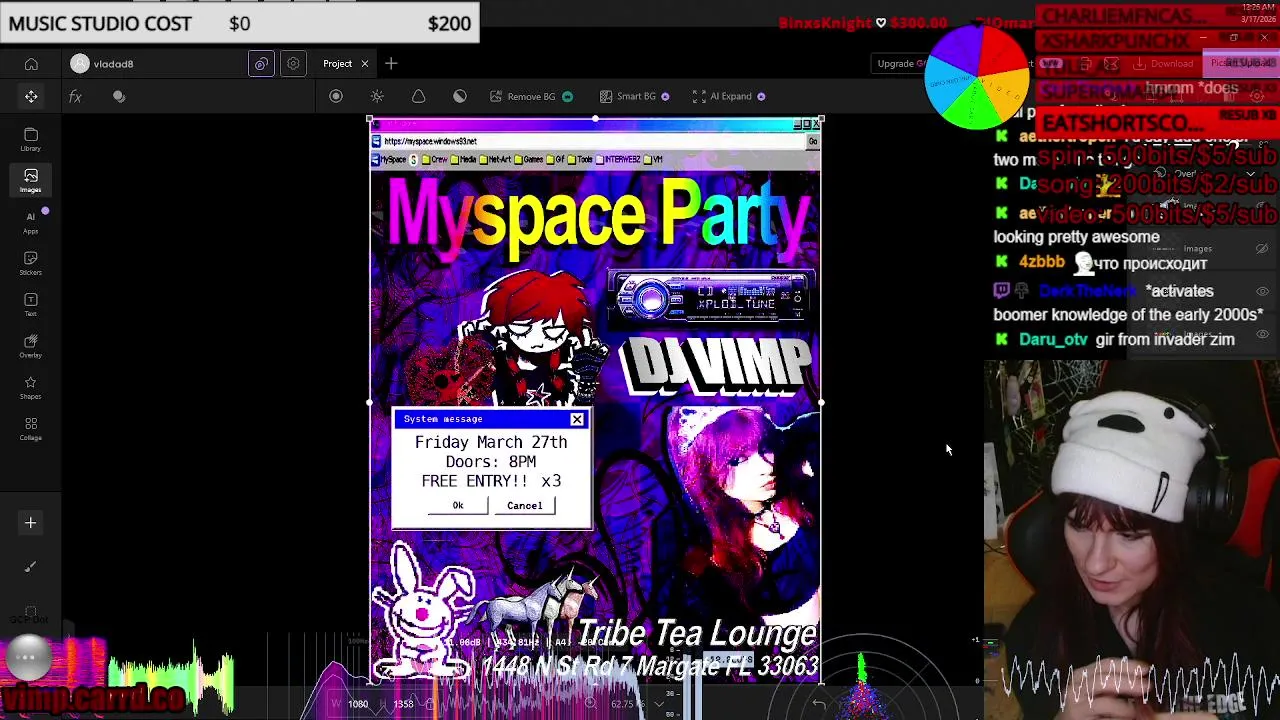Image resolution: width=1280 pixels, height=720 pixels.
Task: Click the Daru_otv chat username
Action: 1053,340
